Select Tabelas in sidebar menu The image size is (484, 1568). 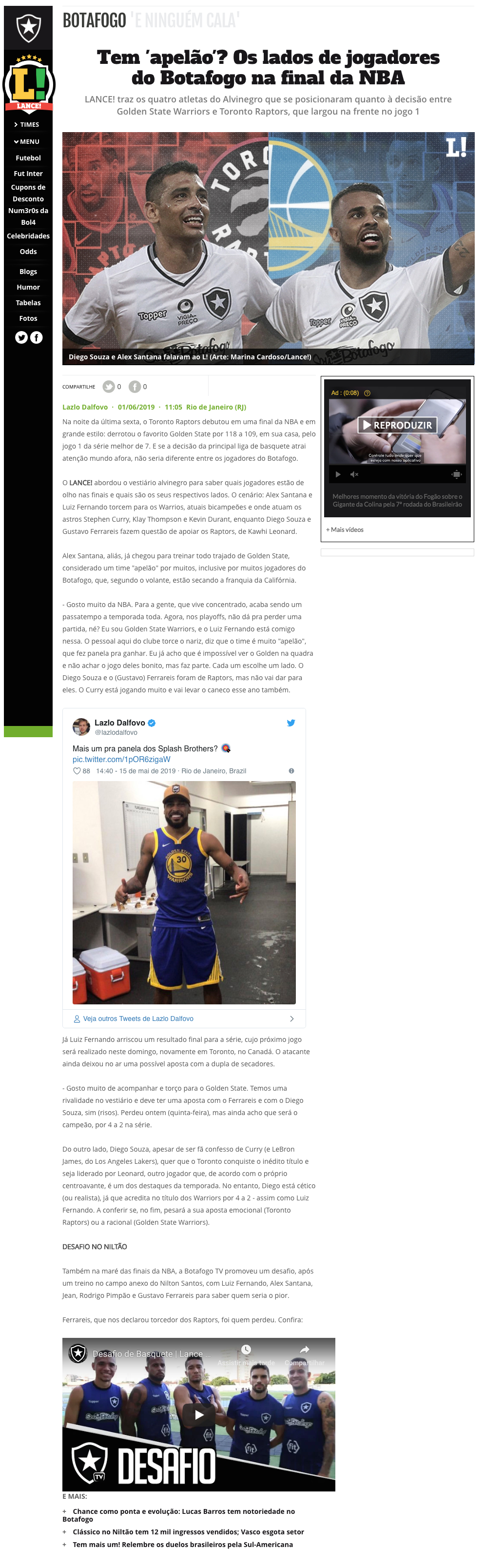pos(28,302)
